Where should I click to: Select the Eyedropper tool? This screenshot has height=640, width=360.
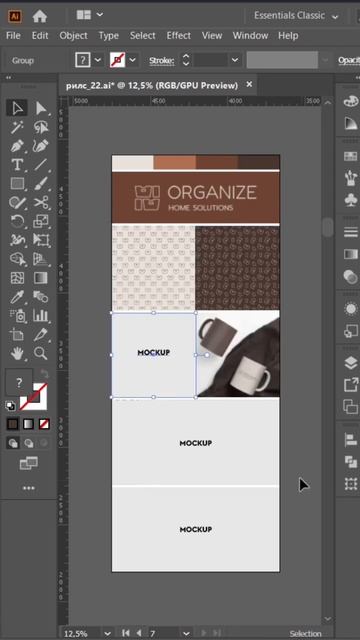(17, 296)
